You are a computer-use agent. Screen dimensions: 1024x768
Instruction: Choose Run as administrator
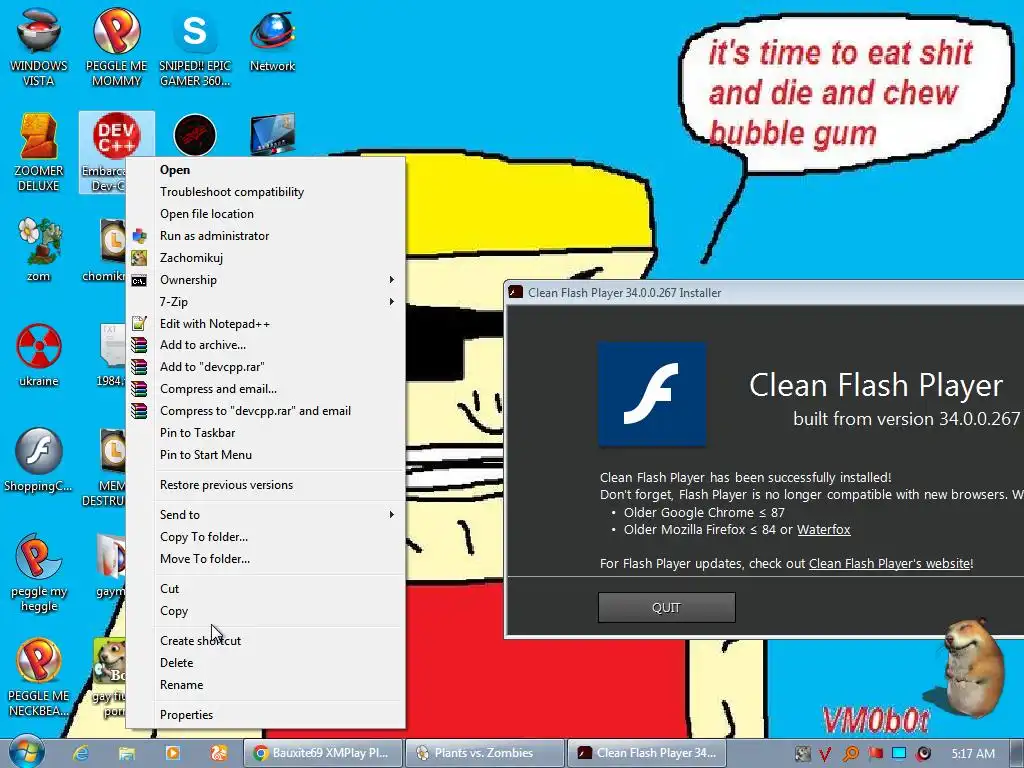(x=265, y=236)
